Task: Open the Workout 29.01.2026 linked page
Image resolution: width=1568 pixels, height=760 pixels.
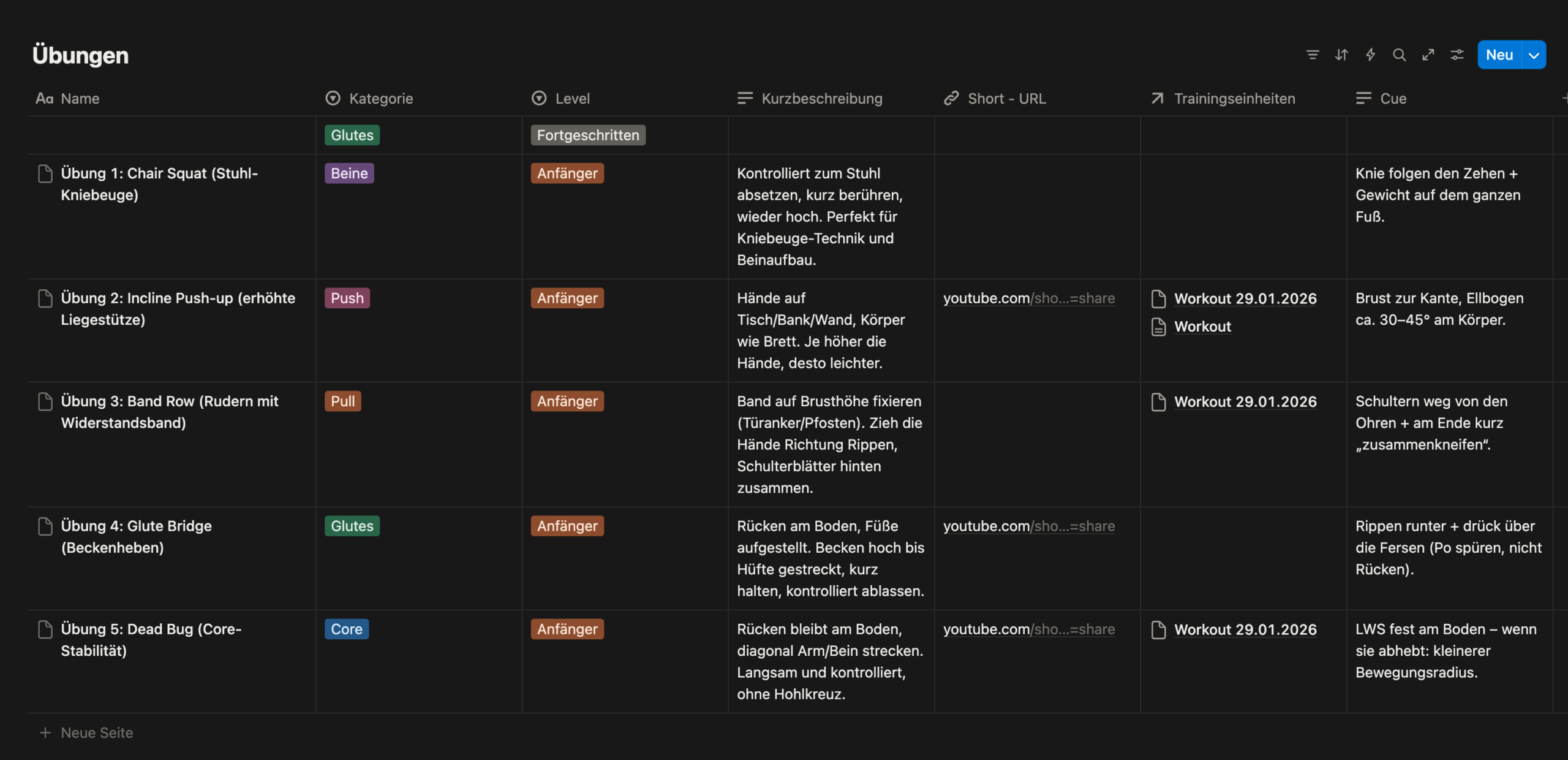Action: (1245, 298)
